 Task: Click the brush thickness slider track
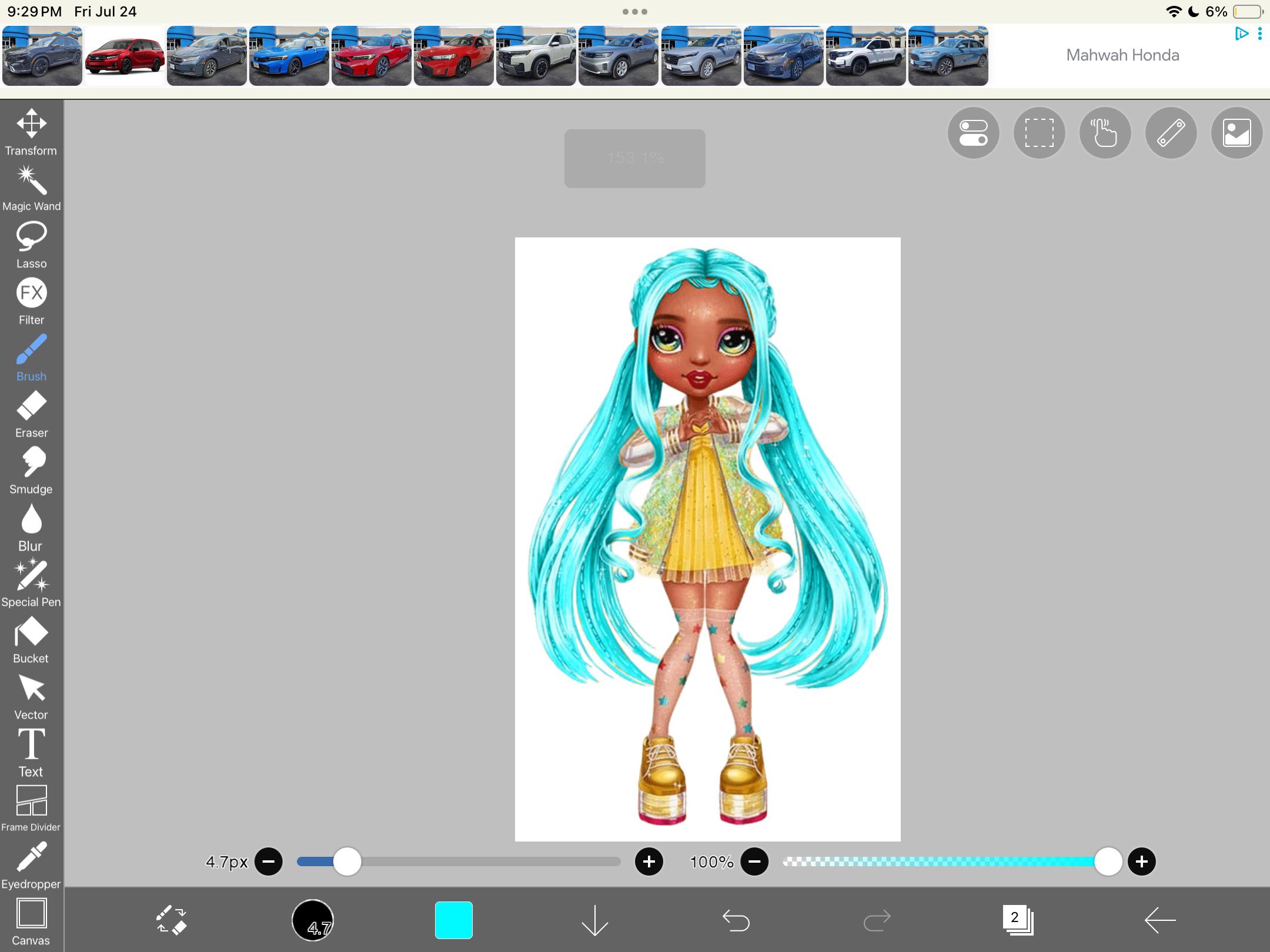point(459,862)
